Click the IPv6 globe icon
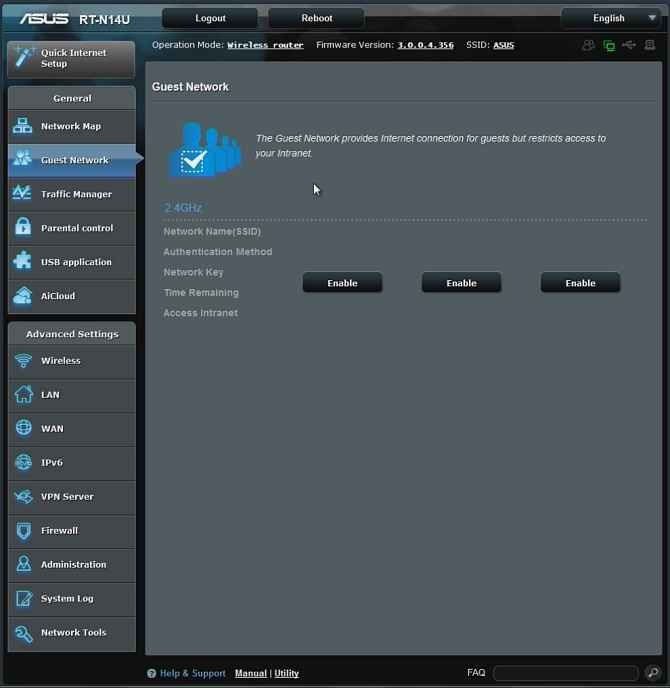670x688 pixels. tap(23, 462)
